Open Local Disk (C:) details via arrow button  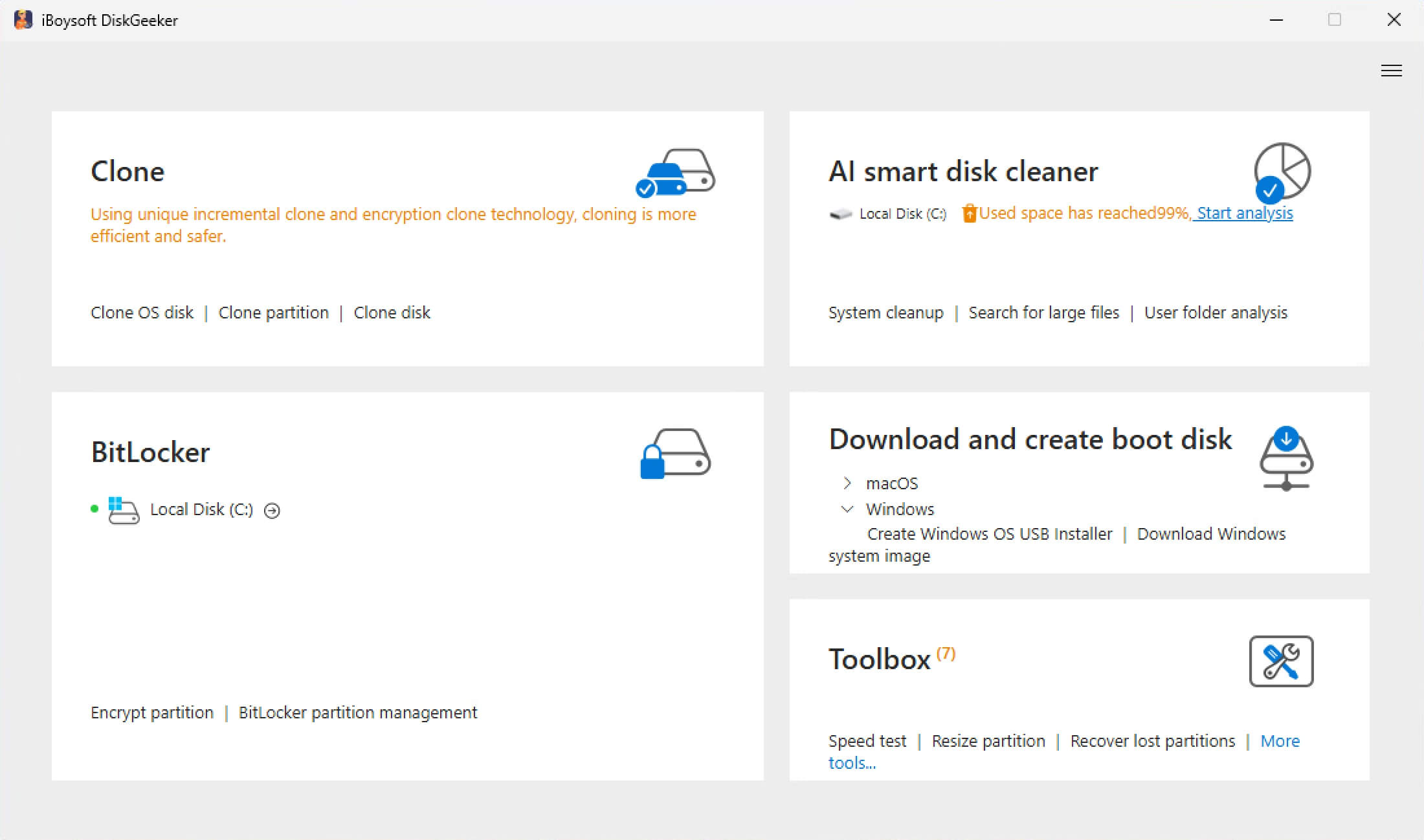click(272, 511)
